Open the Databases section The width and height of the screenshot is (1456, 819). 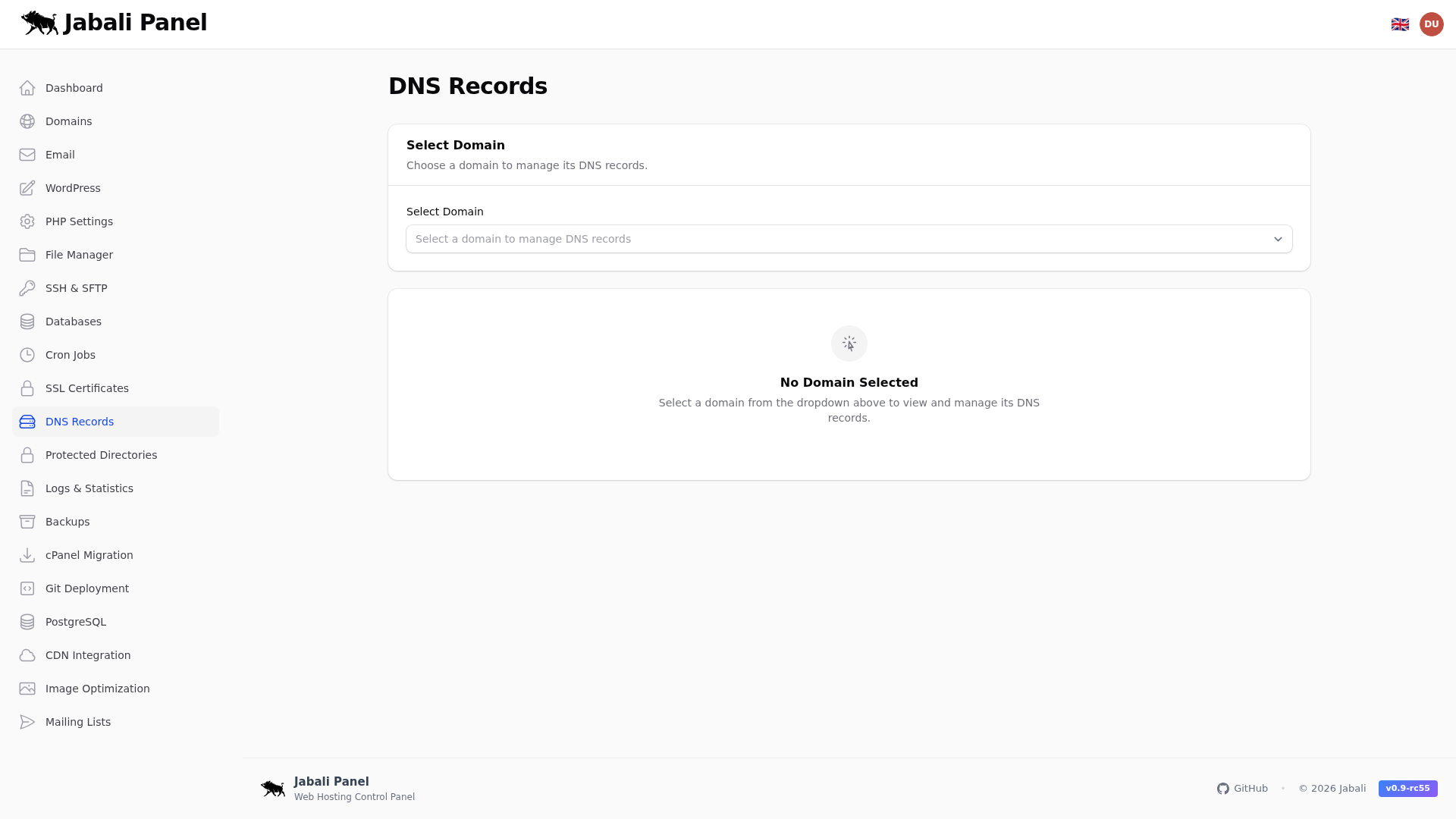coord(73,321)
